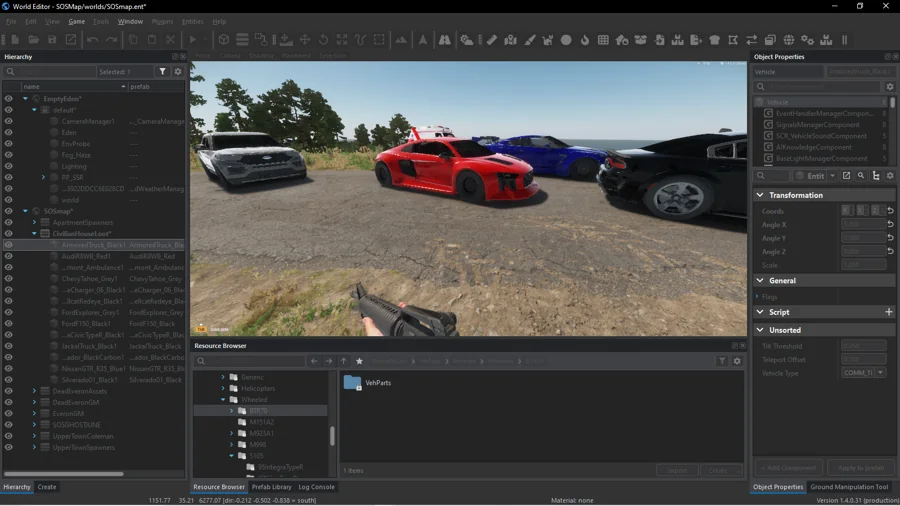Click the Redo arrow in the toolbar
This screenshot has height=506, width=900.
click(x=111, y=40)
